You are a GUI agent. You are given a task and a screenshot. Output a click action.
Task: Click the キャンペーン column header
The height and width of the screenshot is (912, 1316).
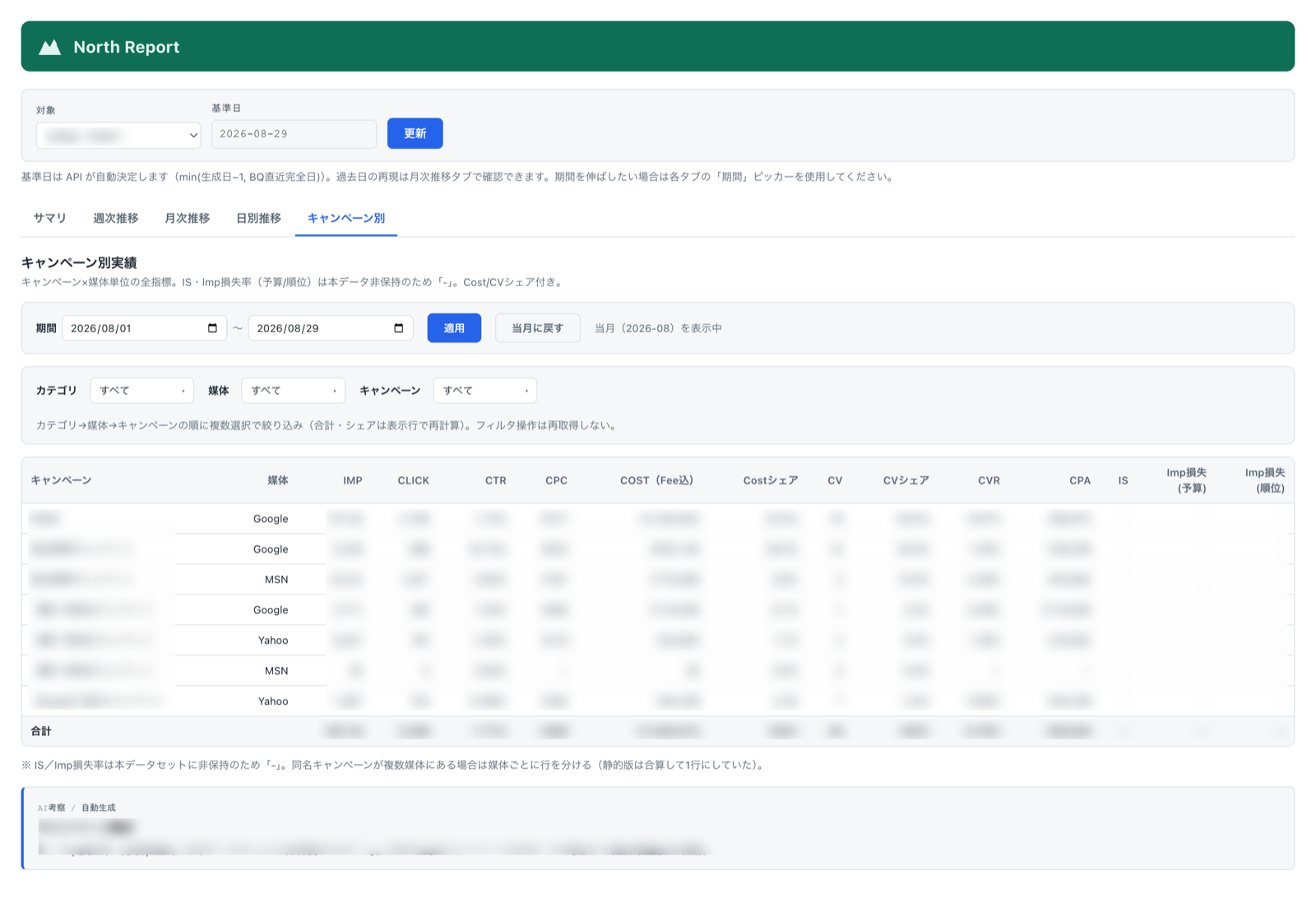pyautogui.click(x=61, y=480)
